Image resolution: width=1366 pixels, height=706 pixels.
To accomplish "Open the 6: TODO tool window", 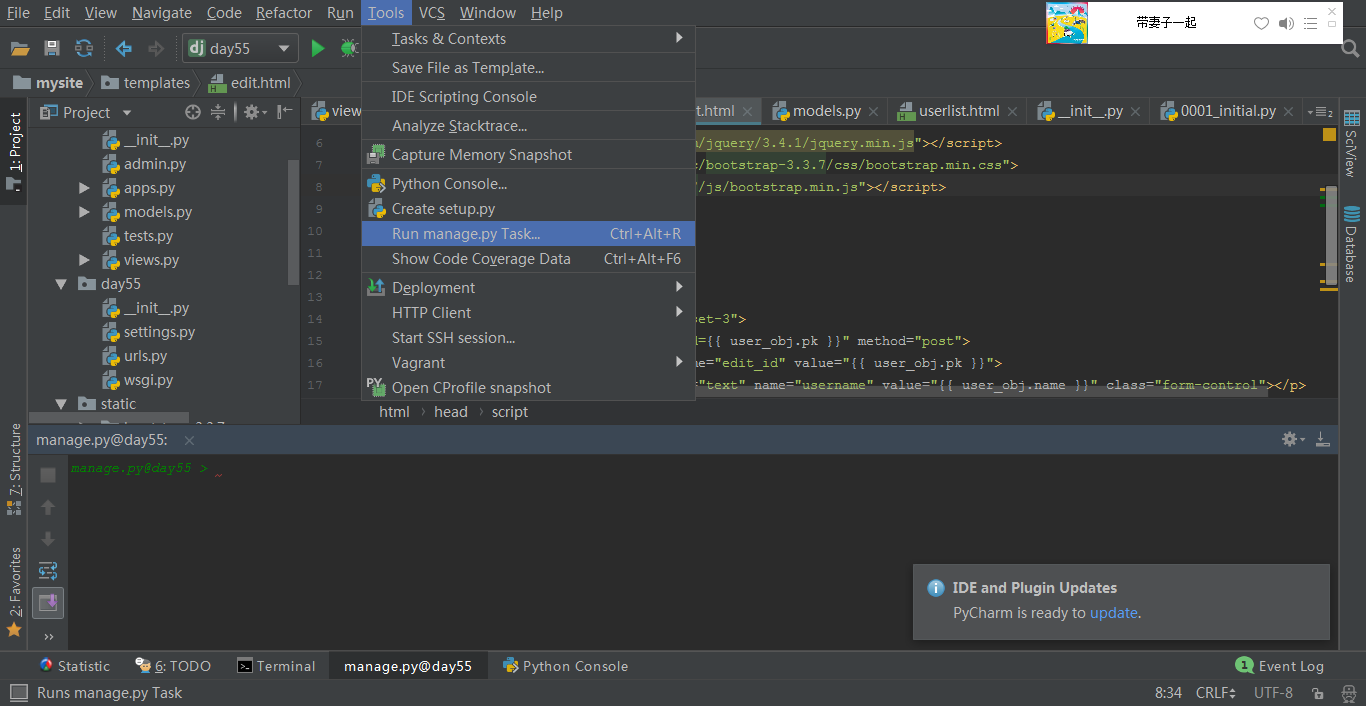I will 174,666.
